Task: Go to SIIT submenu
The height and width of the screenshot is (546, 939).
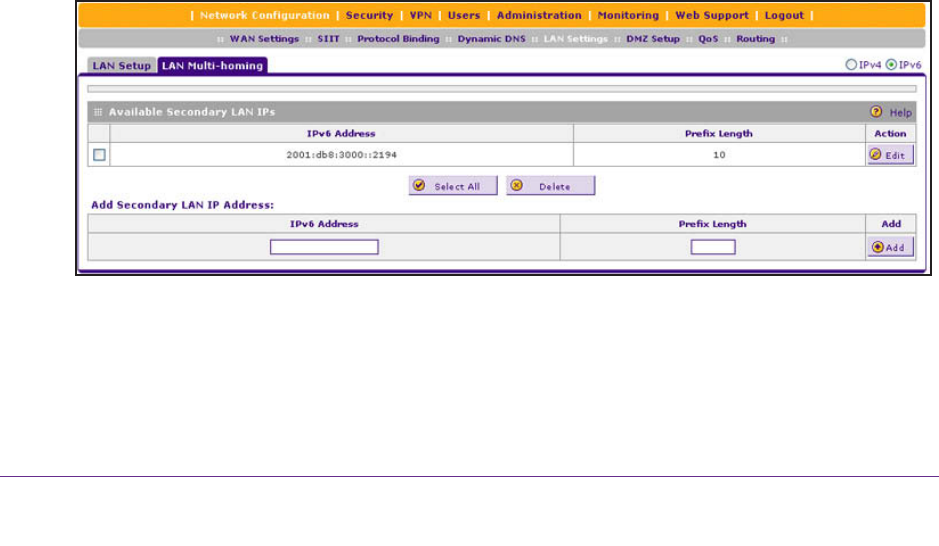Action: pyautogui.click(x=328, y=39)
